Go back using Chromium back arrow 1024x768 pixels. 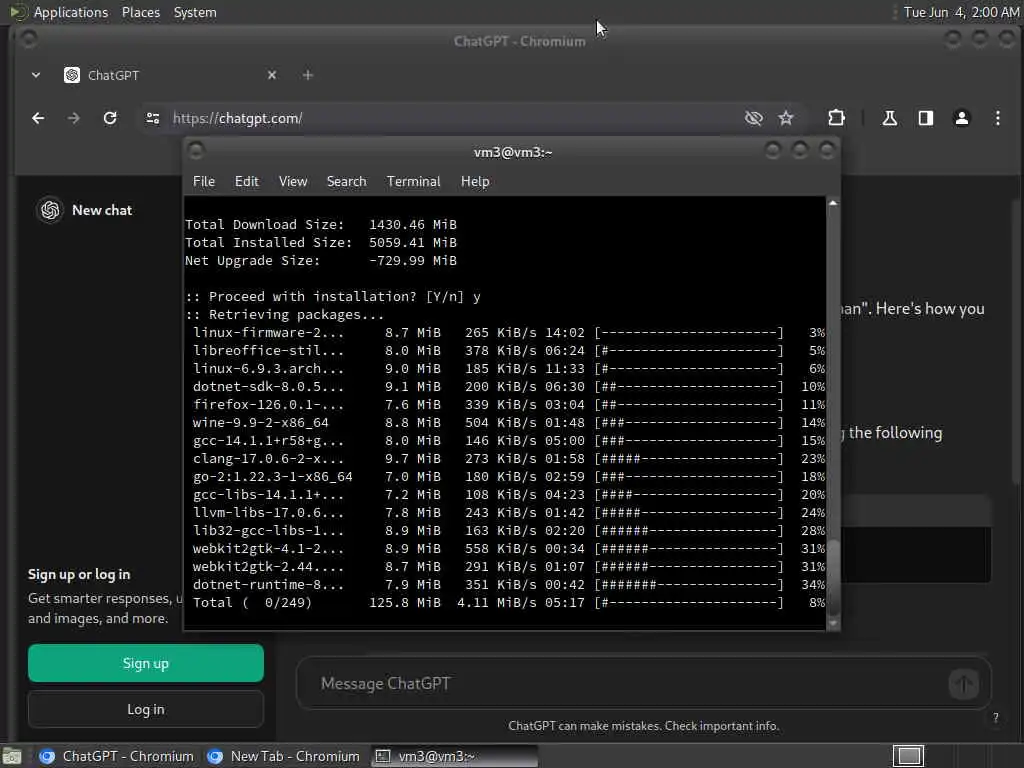point(38,118)
